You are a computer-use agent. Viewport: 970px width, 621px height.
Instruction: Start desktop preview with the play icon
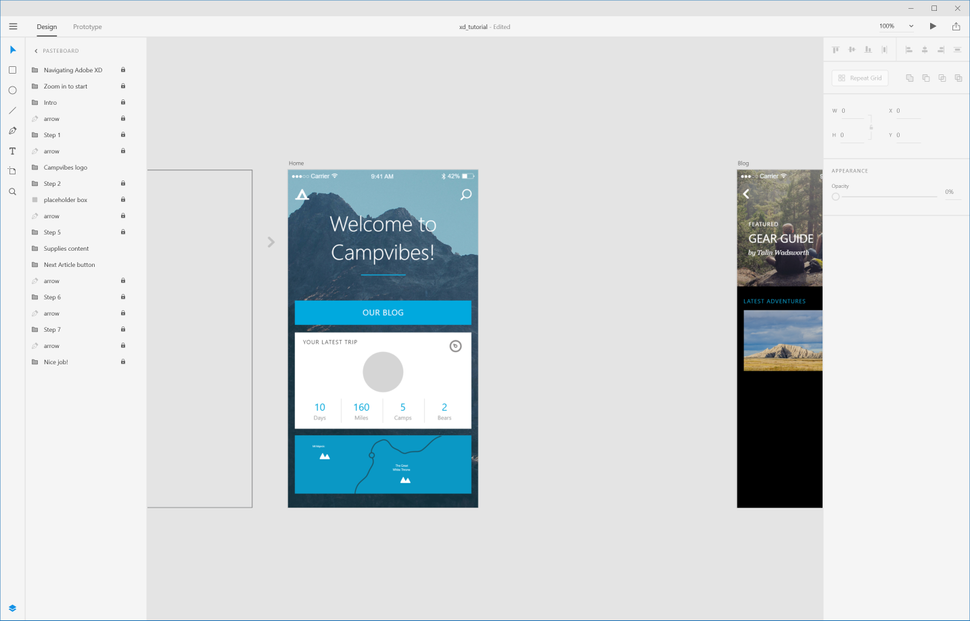(932, 26)
